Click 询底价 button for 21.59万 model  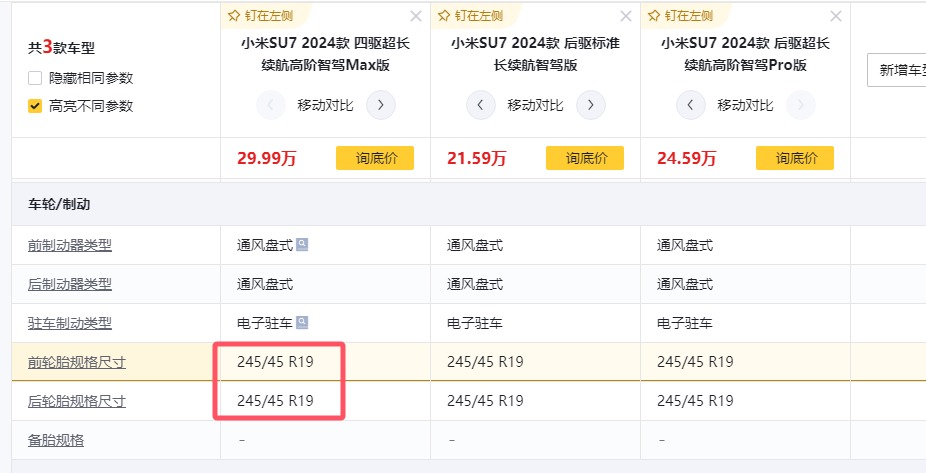pyautogui.click(x=584, y=158)
